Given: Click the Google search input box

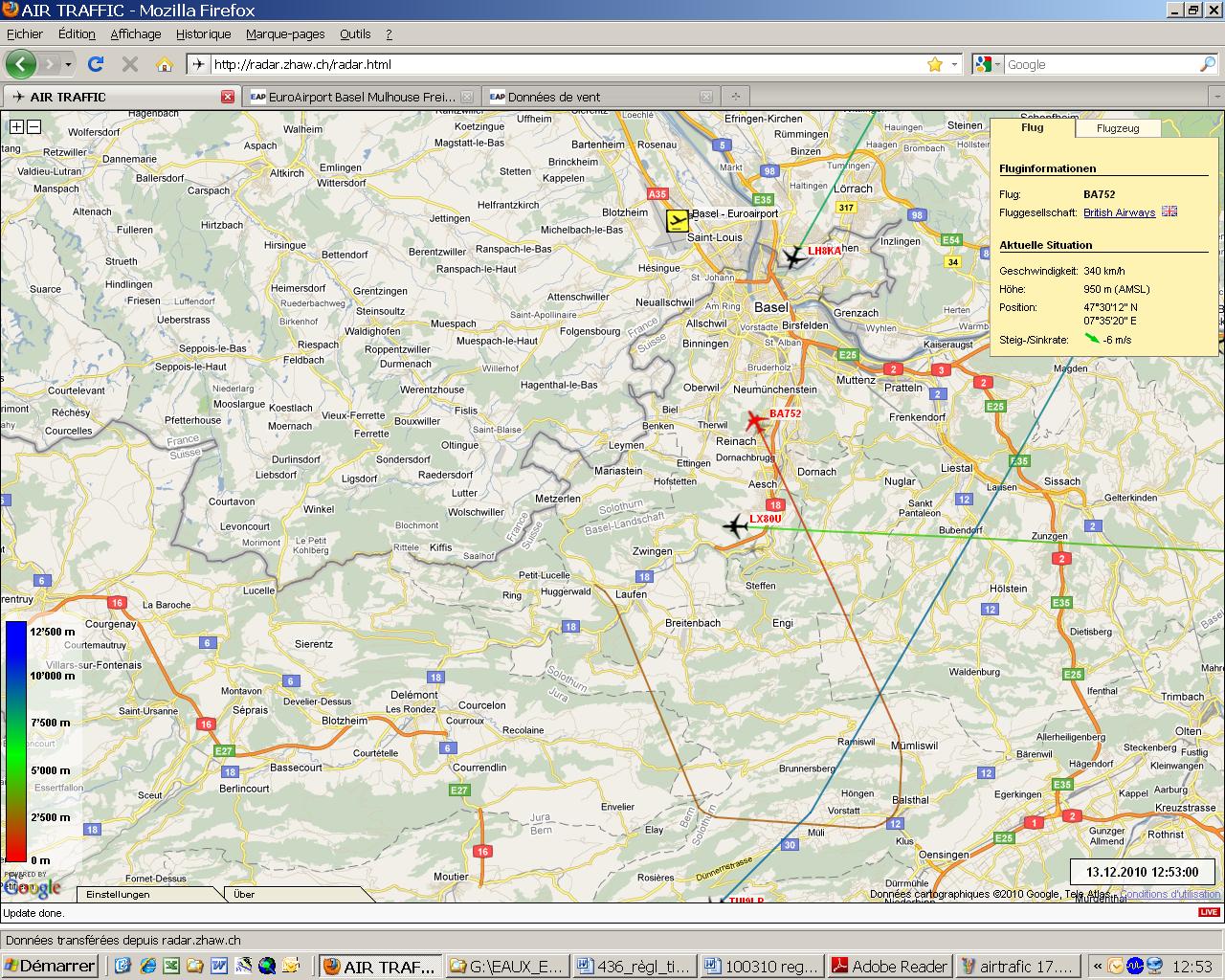Looking at the screenshot, I should pos(1101,64).
